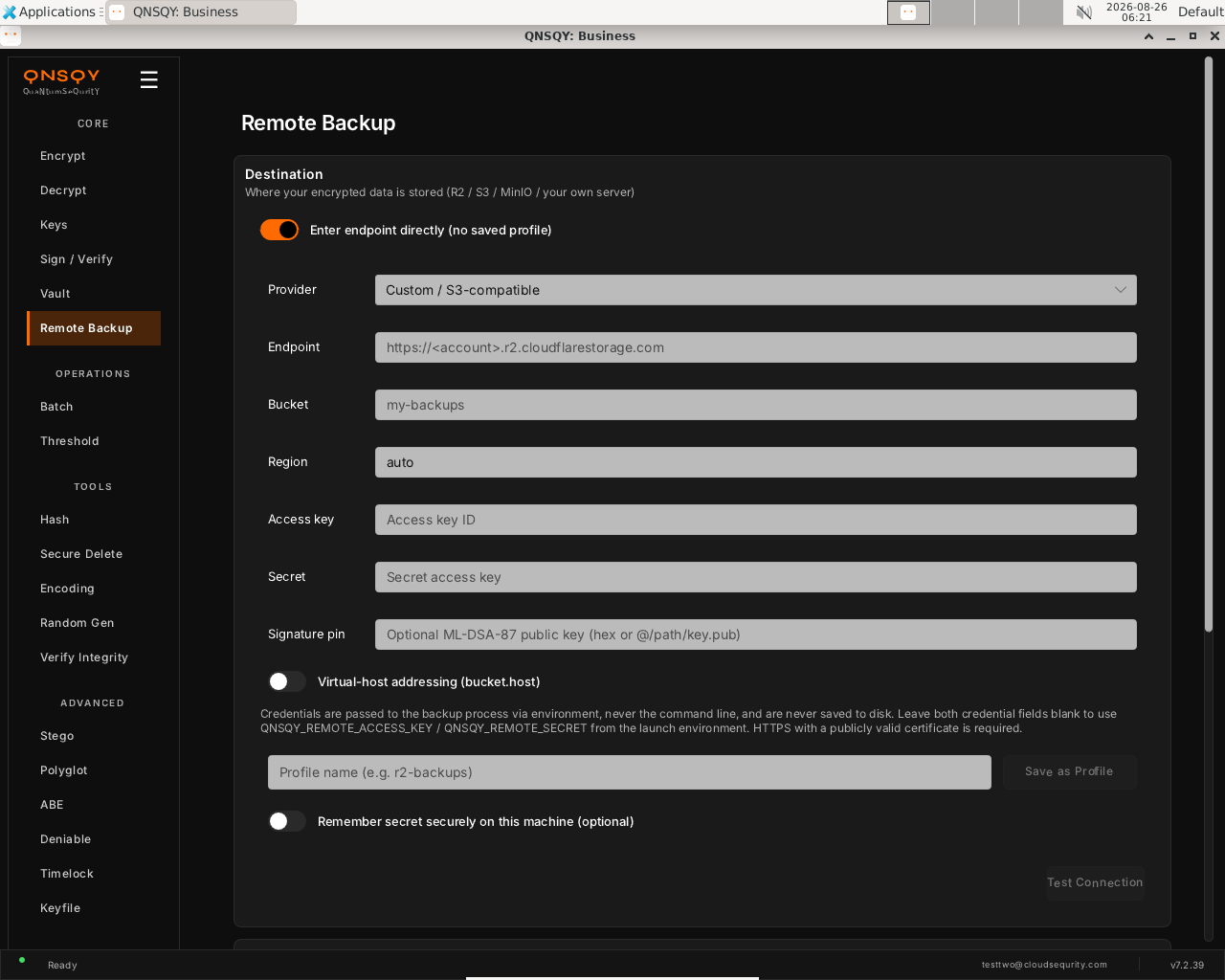The image size is (1225, 980).
Task: Open Stego advanced feature
Action: [x=94, y=736]
